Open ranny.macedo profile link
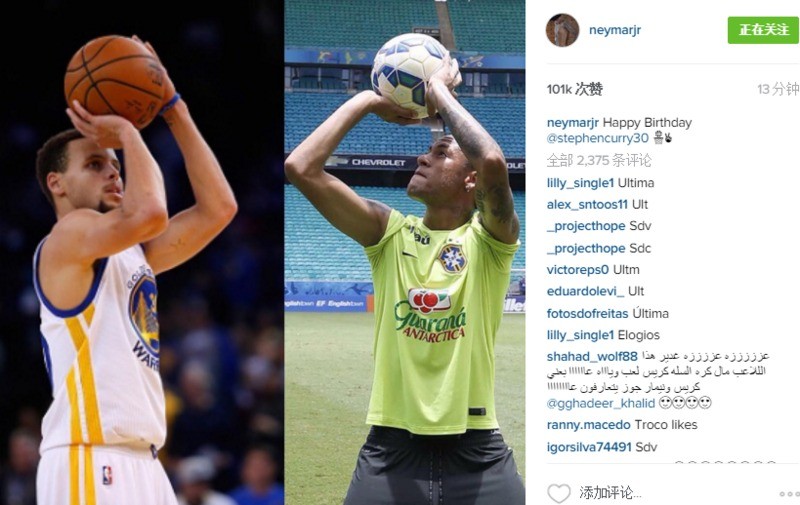Screen dimensions: 800x505 click(x=588, y=425)
